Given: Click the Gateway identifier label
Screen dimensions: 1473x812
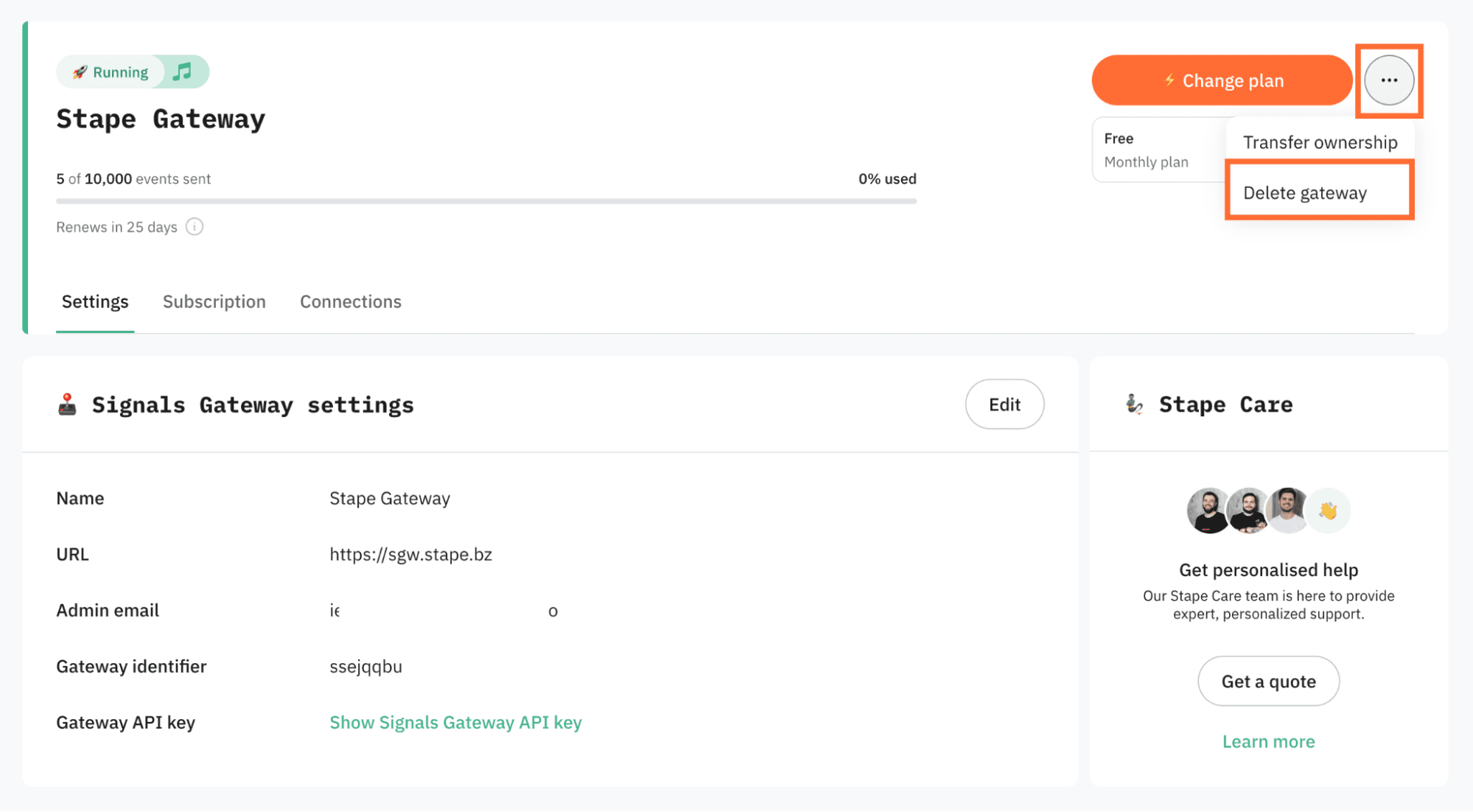Looking at the screenshot, I should click(131, 667).
